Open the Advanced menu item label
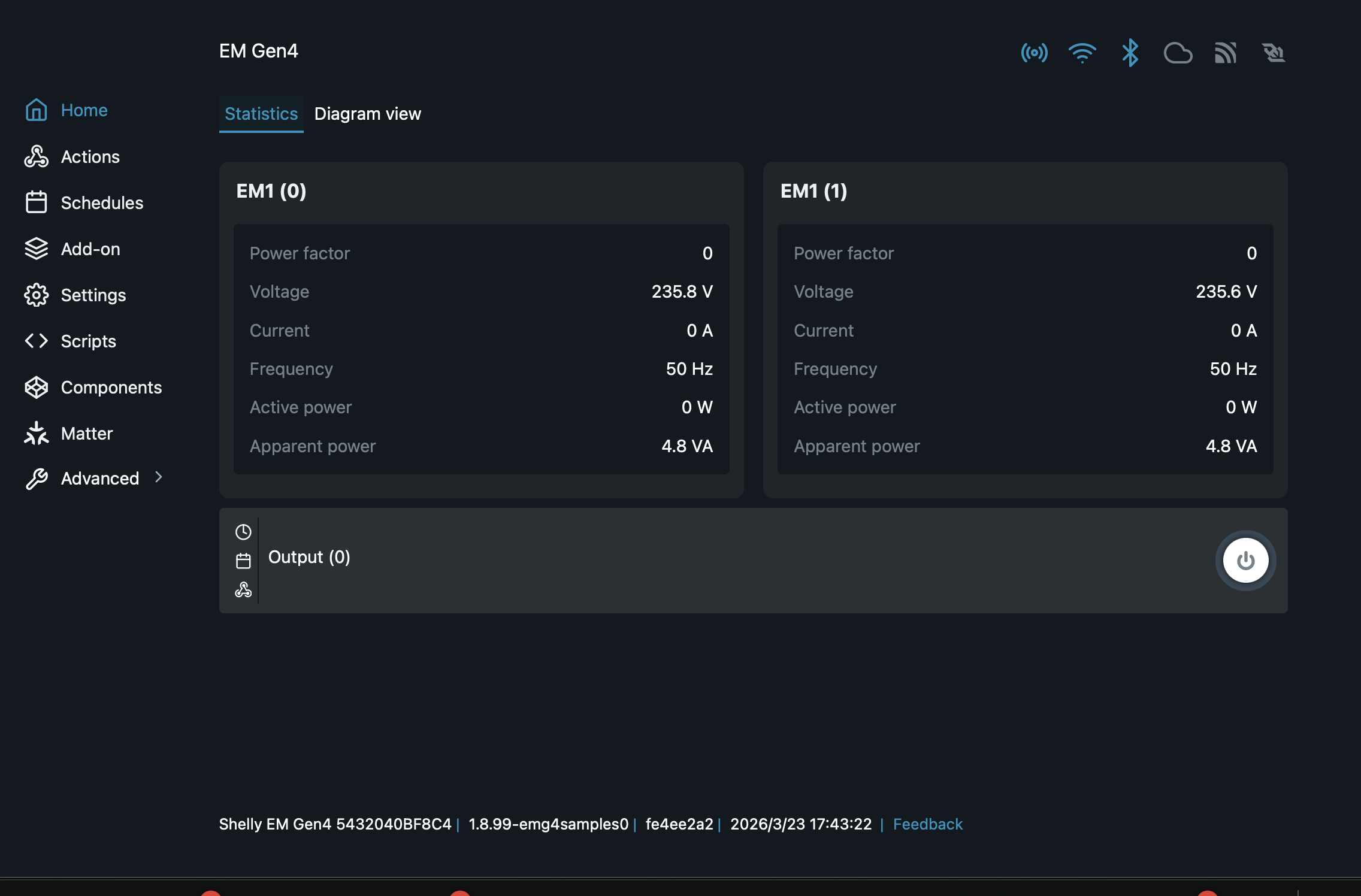 [x=100, y=479]
